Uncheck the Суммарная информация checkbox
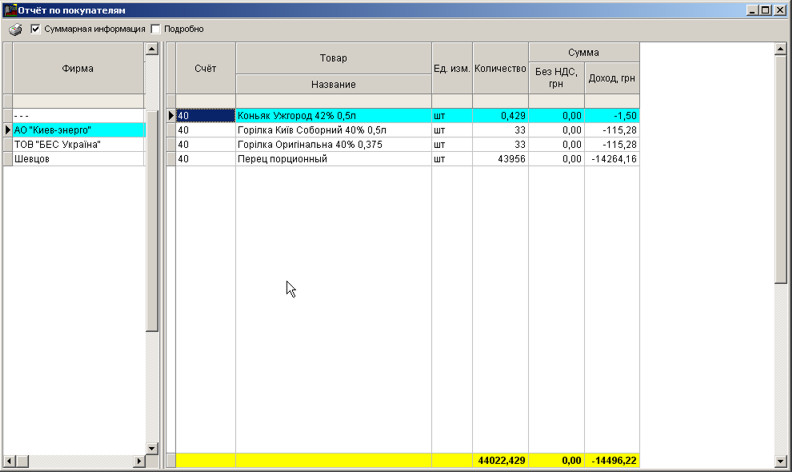The width and height of the screenshot is (792, 472). click(x=36, y=29)
